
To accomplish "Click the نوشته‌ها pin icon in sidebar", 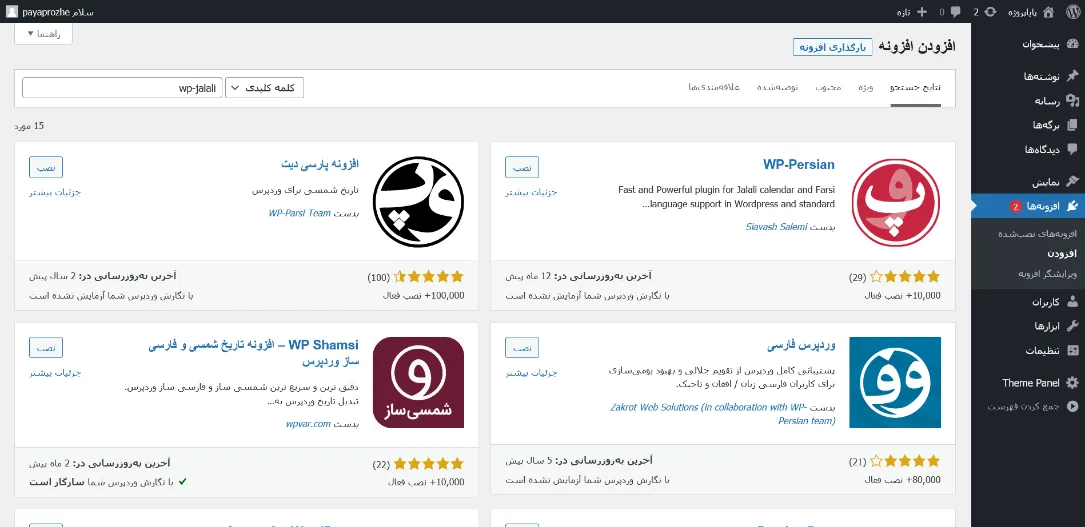I will pyautogui.click(x=1072, y=76).
